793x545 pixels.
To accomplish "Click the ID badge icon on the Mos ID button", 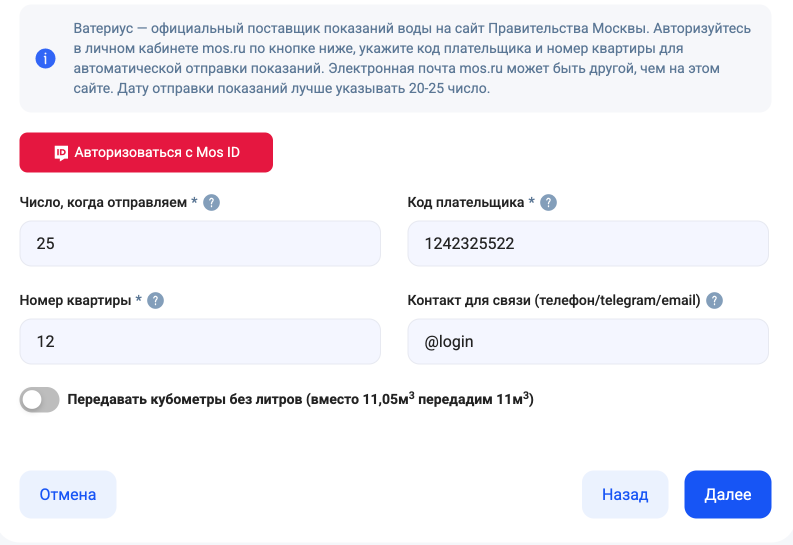I will pos(61,153).
